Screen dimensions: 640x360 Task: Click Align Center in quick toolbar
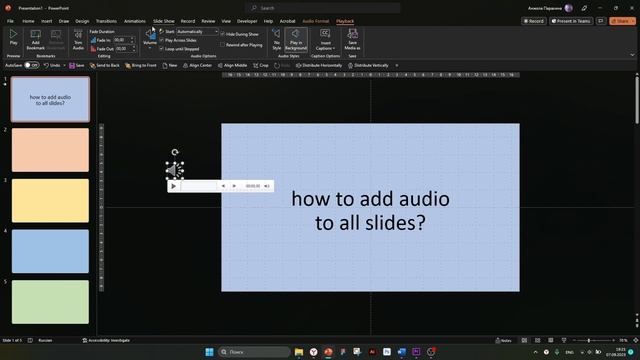click(x=197, y=65)
